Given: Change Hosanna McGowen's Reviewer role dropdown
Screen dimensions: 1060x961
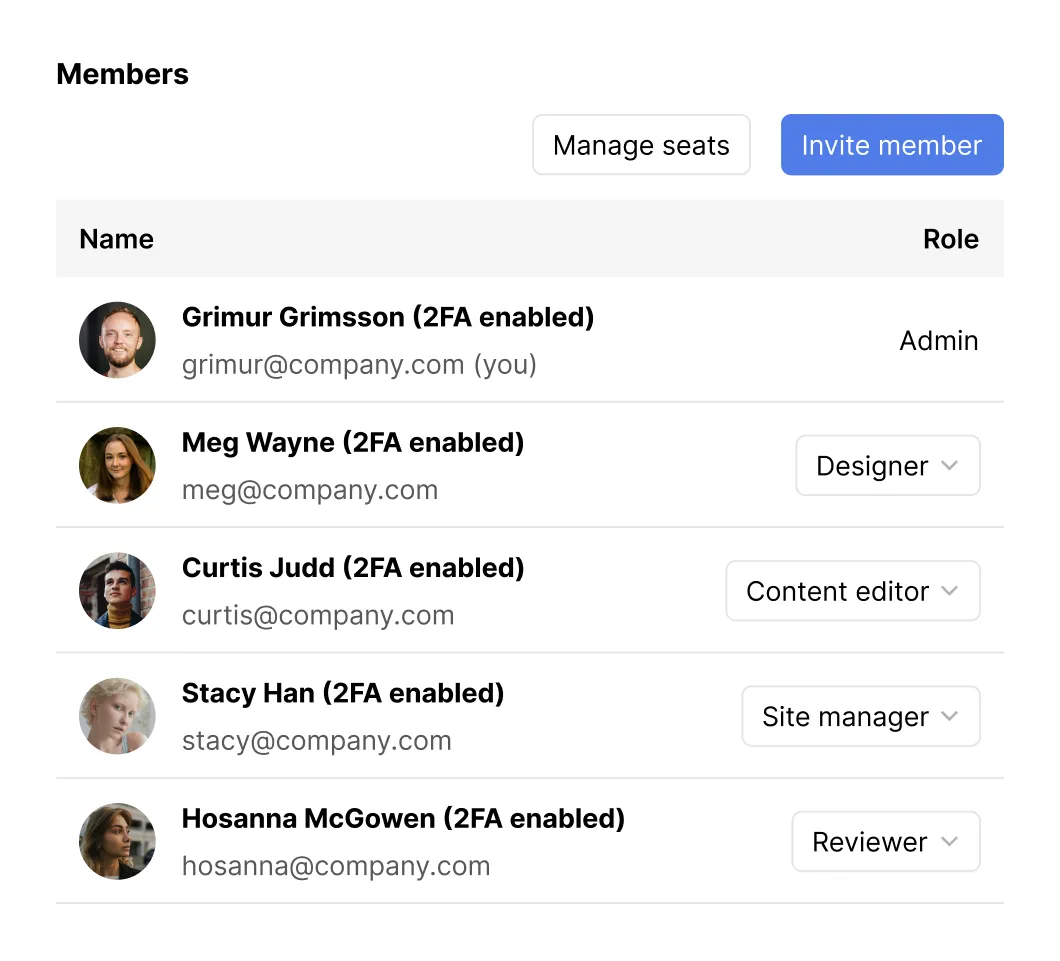Looking at the screenshot, I should click(x=884, y=841).
